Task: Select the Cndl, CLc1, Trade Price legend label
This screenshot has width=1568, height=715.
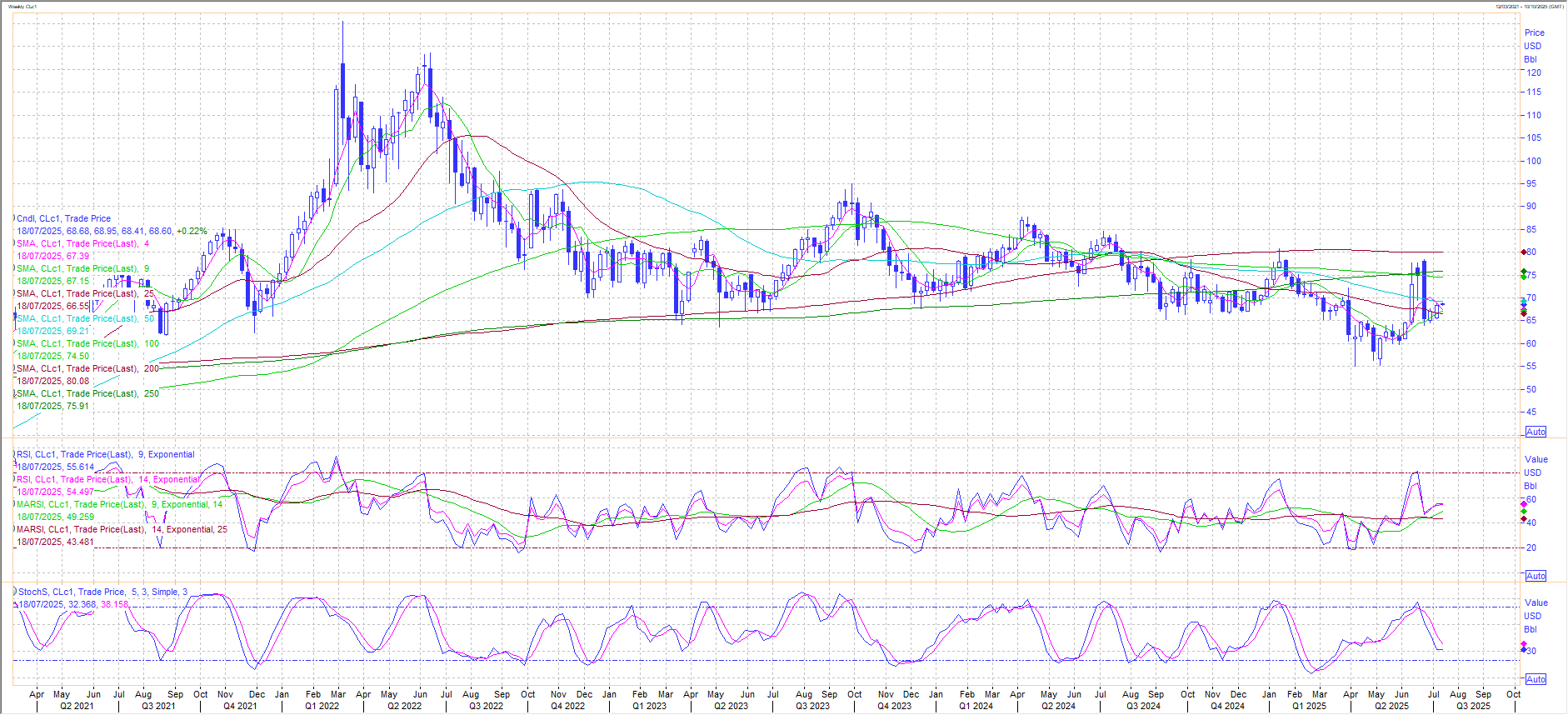Action: point(63,218)
